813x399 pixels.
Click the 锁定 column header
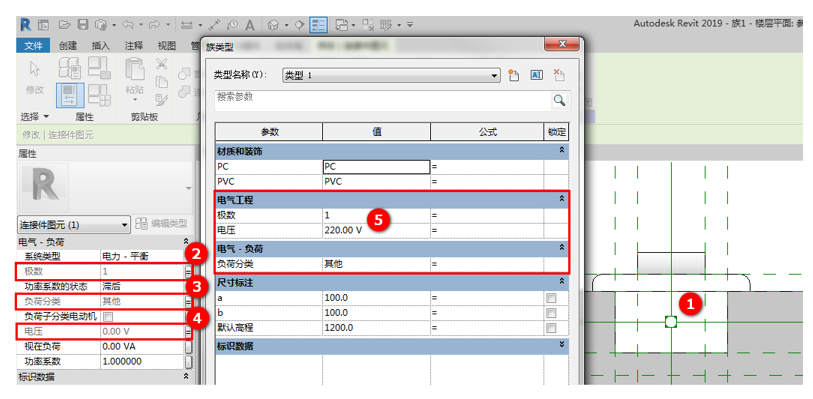click(556, 132)
